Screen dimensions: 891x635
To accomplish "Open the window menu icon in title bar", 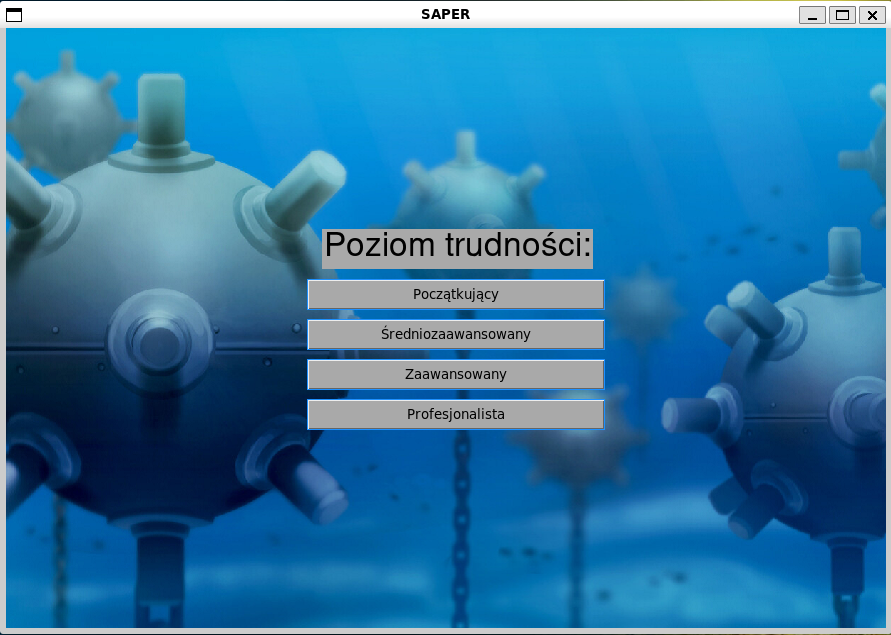I will [14, 15].
